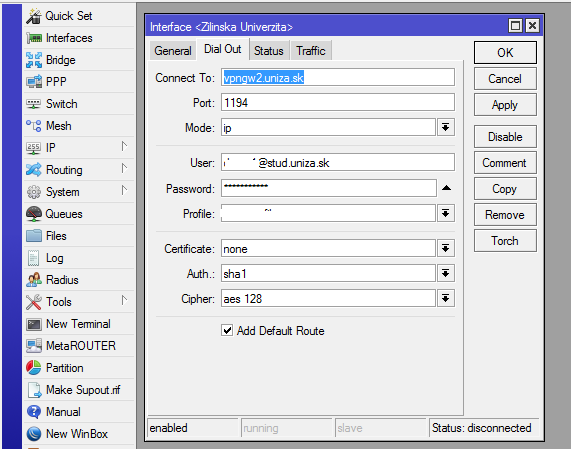Collapse the Password field with up arrow
The height and width of the screenshot is (449, 571).
(x=446, y=188)
